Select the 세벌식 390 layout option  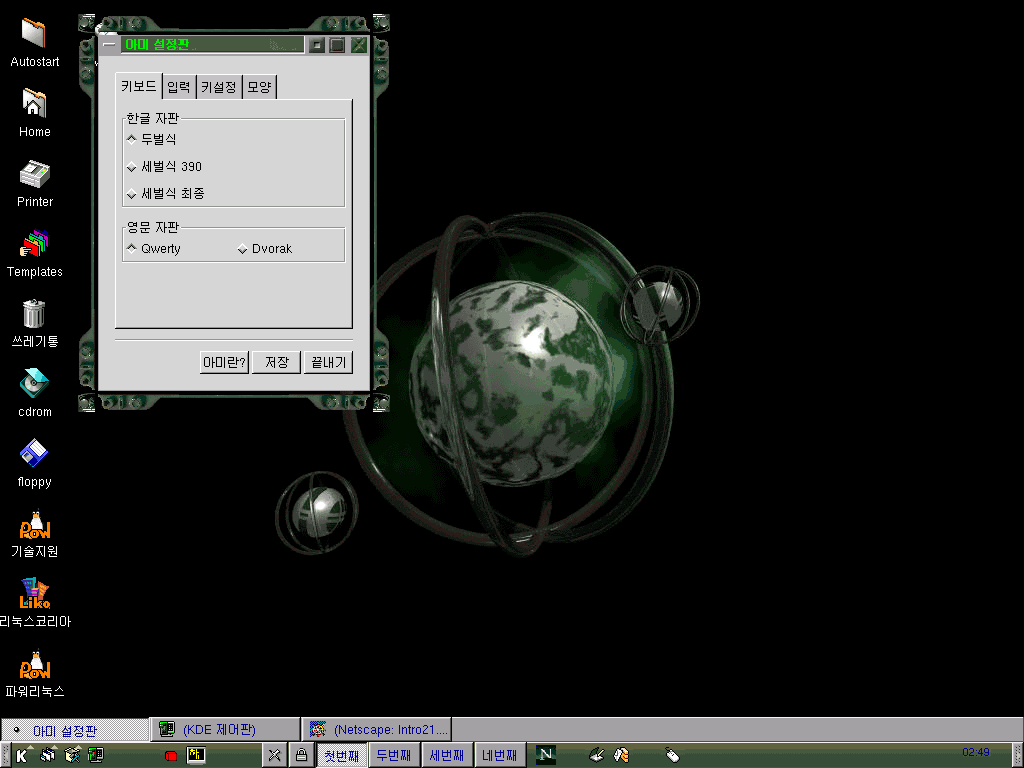132,167
